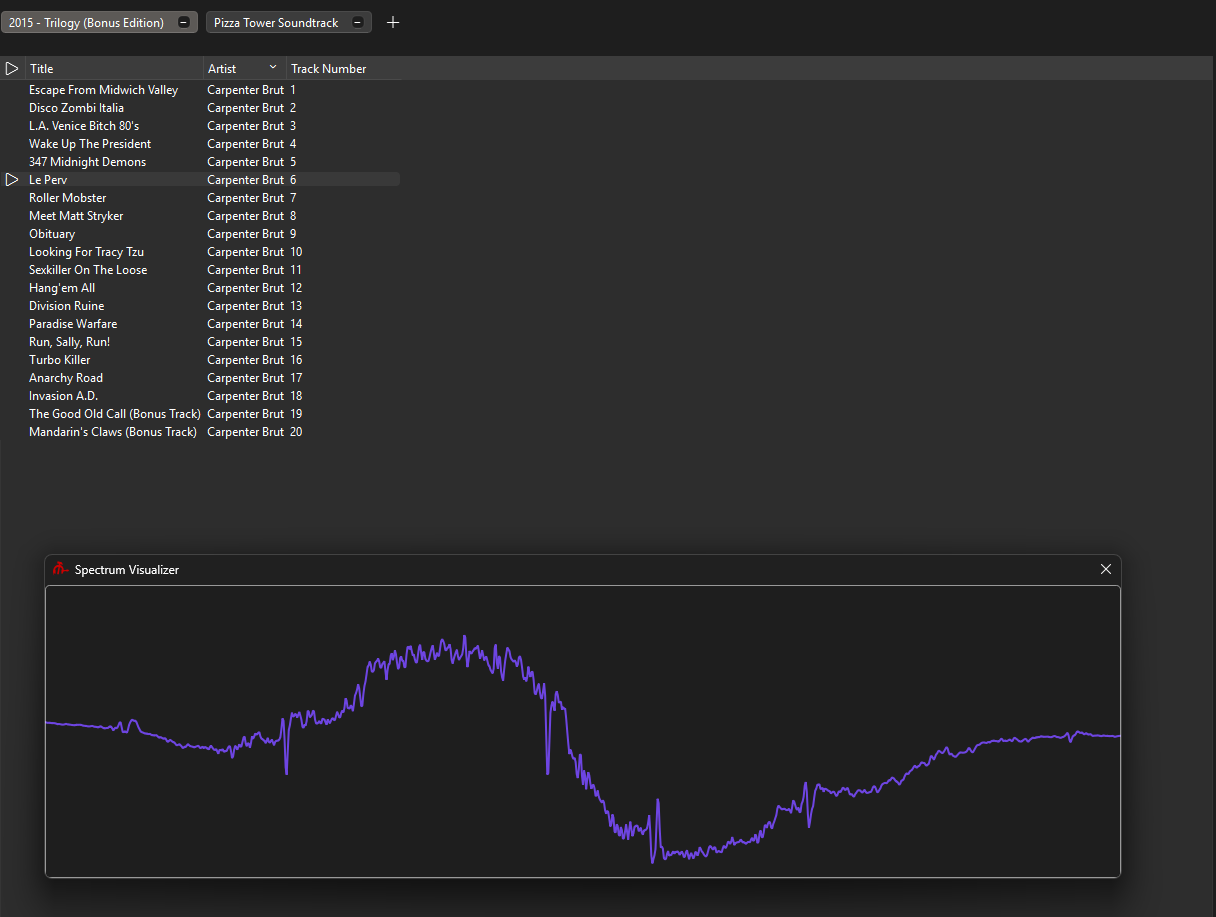Select the track Anarchy Road
The width and height of the screenshot is (1216, 917).
click(66, 378)
